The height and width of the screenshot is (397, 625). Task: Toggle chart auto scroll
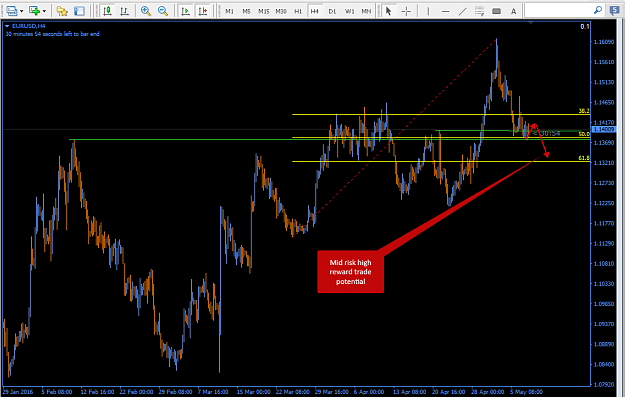pos(185,11)
